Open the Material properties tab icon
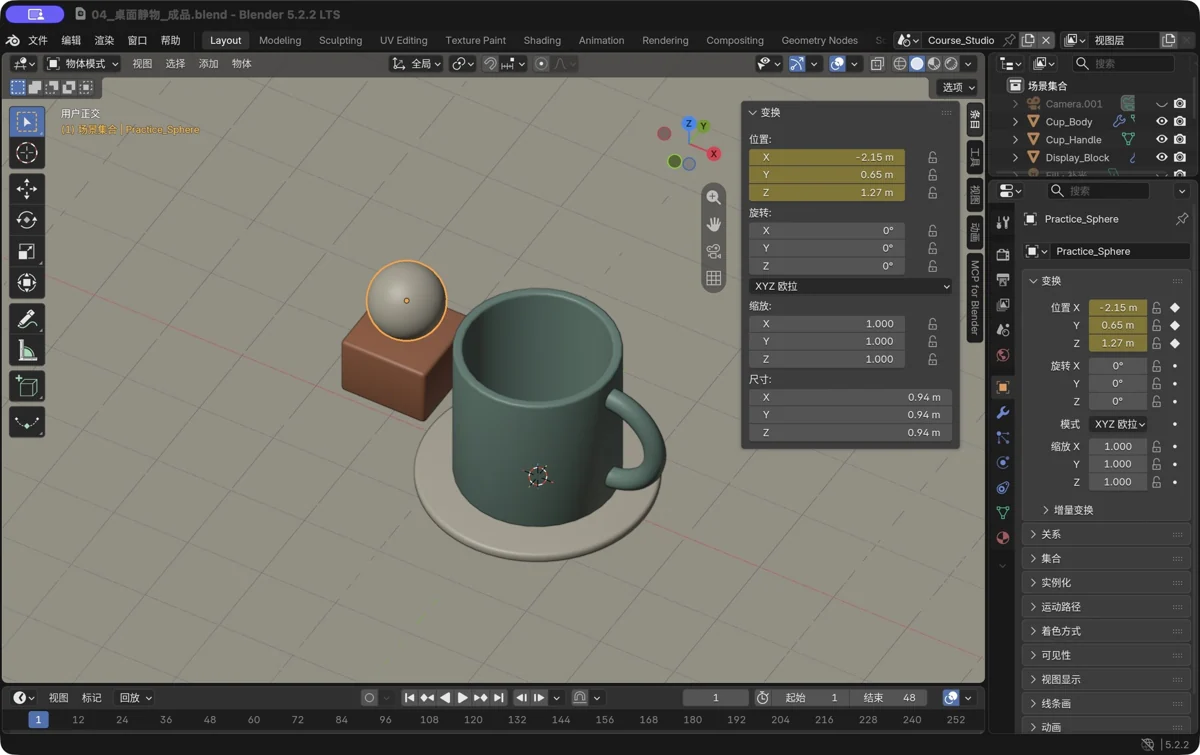Viewport: 1200px width, 755px height. pos(1003,537)
